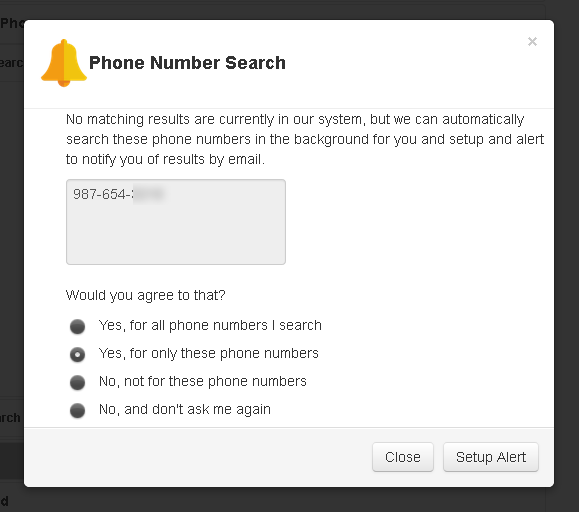Click the 'Phone Number Search' dialog title
This screenshot has width=579, height=512.
pyautogui.click(x=188, y=63)
